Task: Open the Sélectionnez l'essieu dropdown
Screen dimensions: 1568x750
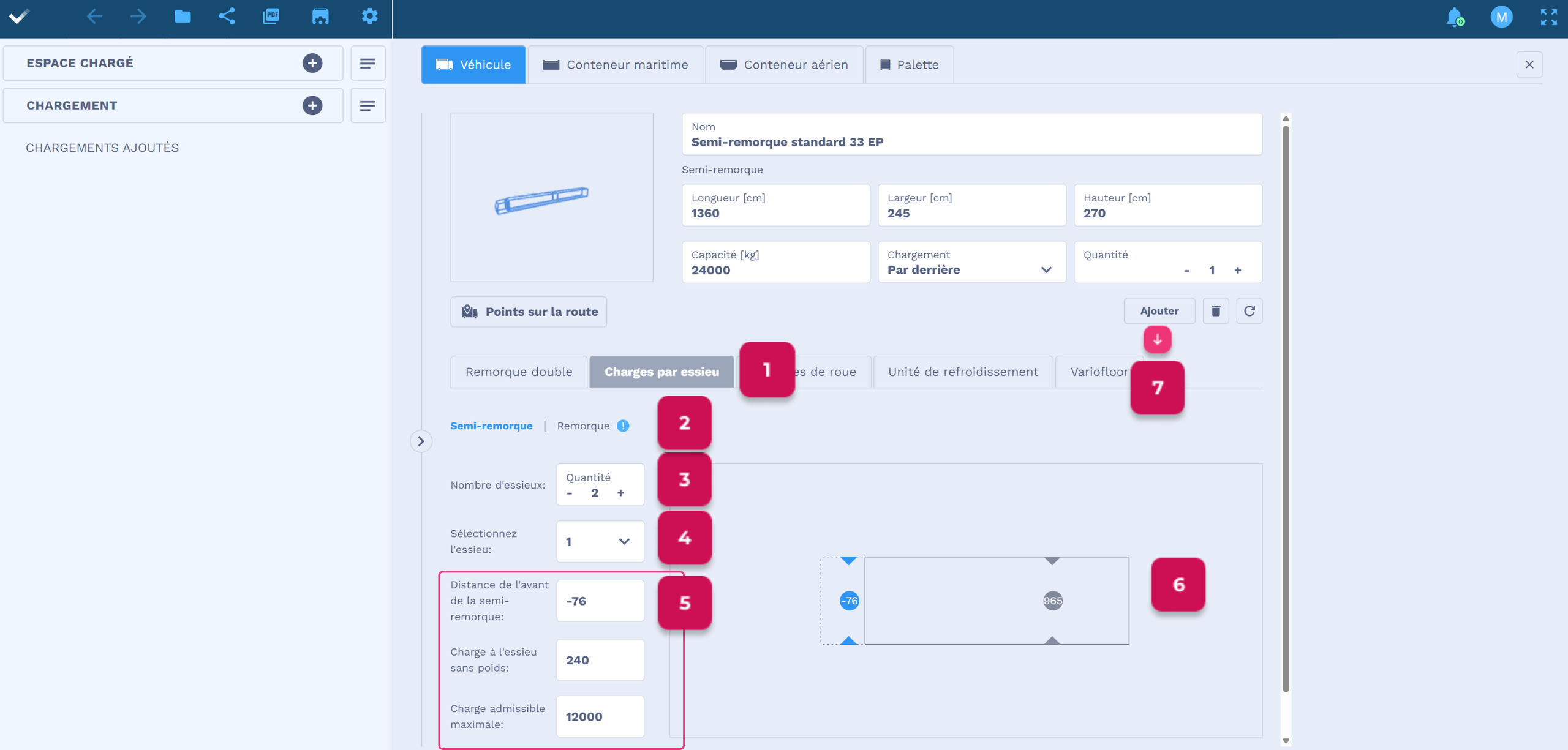Action: 600,541
